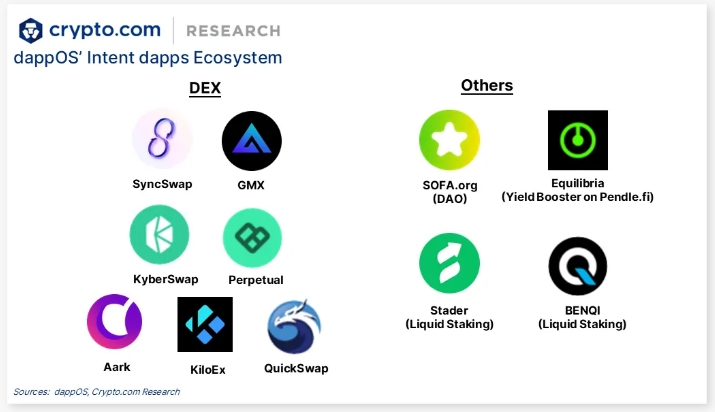
Task: Click the KyberSwap green logo
Action: pos(159,234)
